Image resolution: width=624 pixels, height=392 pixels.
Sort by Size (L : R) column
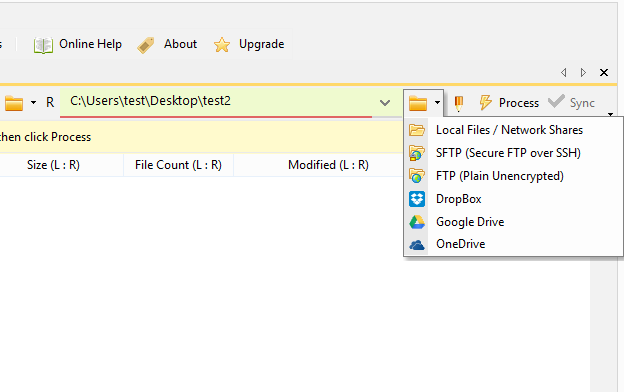53,165
